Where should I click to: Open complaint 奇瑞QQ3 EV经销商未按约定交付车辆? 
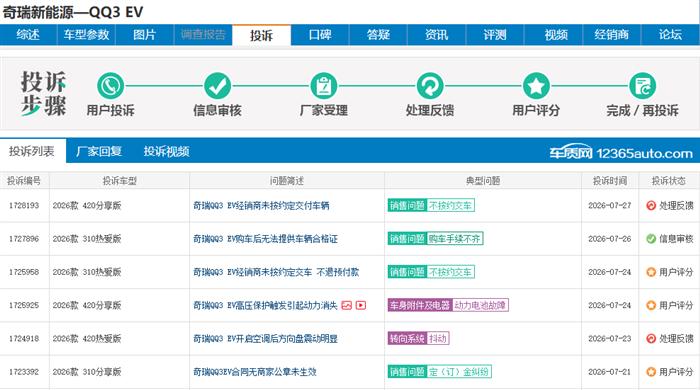pyautogui.click(x=261, y=205)
